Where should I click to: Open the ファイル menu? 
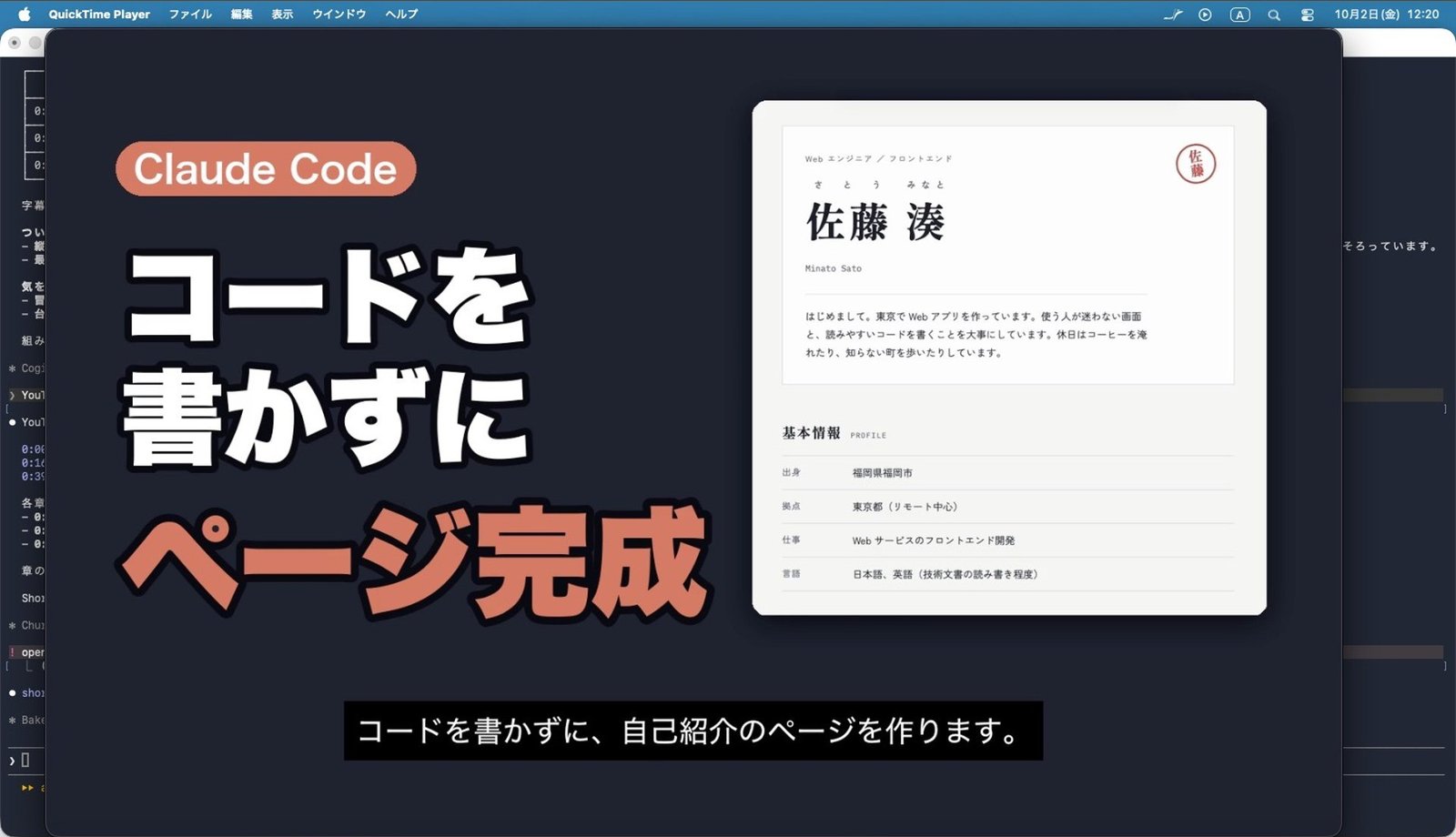click(x=190, y=14)
